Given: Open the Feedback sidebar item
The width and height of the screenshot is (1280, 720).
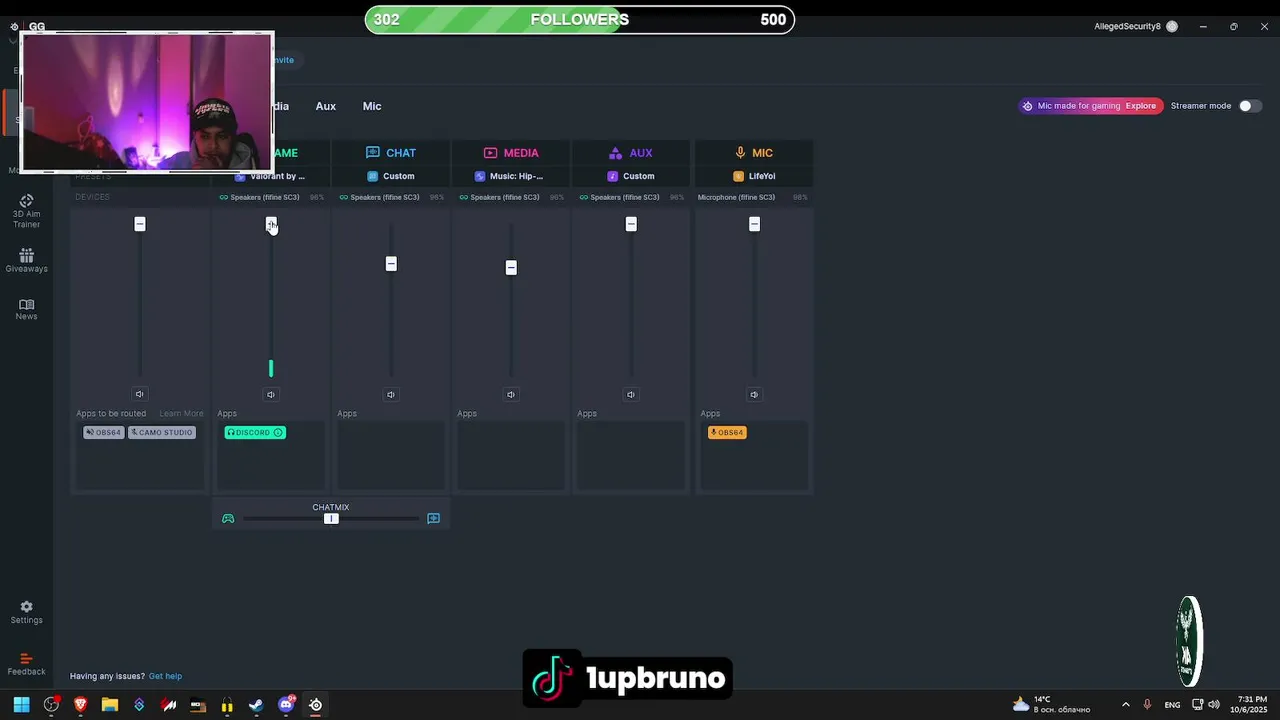Looking at the screenshot, I should click(26, 665).
